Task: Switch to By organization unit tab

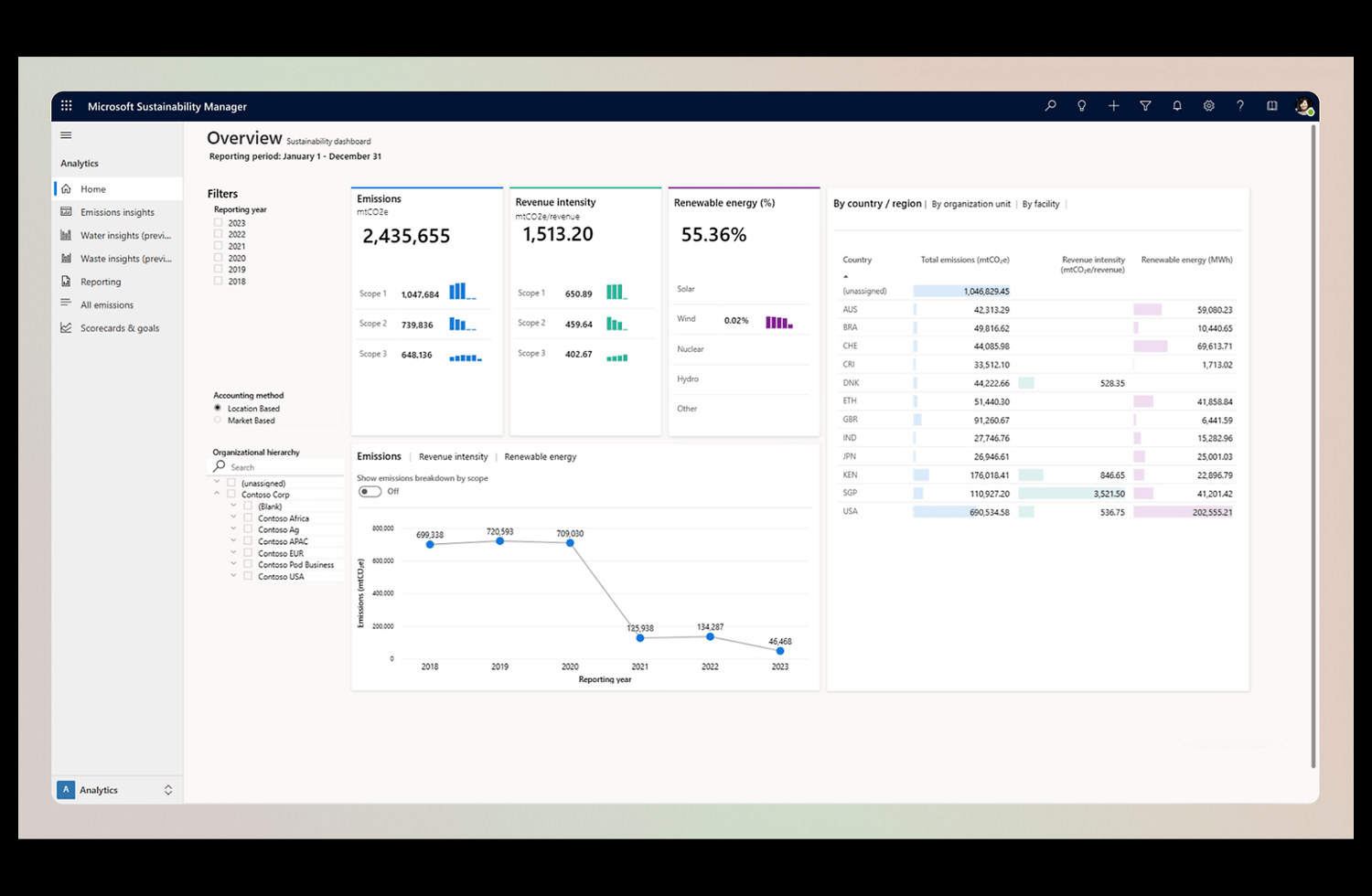Action: pyautogui.click(x=970, y=204)
